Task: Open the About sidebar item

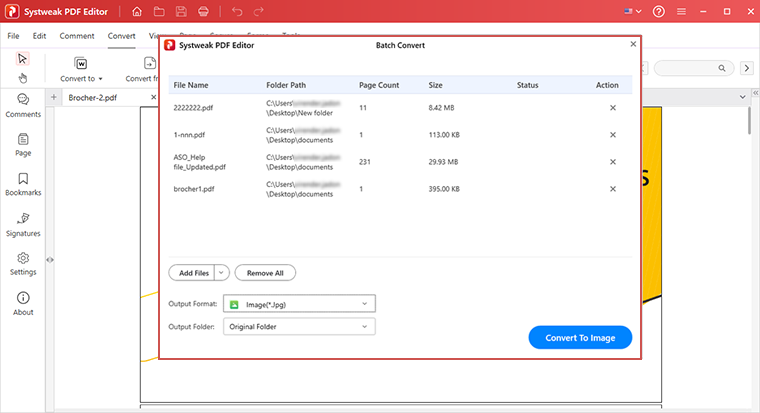Action: point(23,304)
